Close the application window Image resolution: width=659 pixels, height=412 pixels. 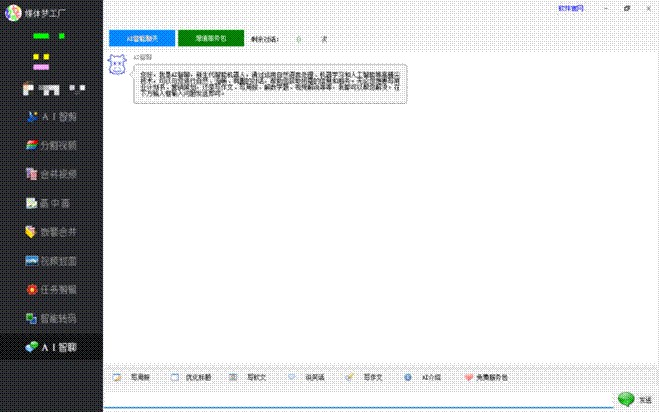[648, 8]
